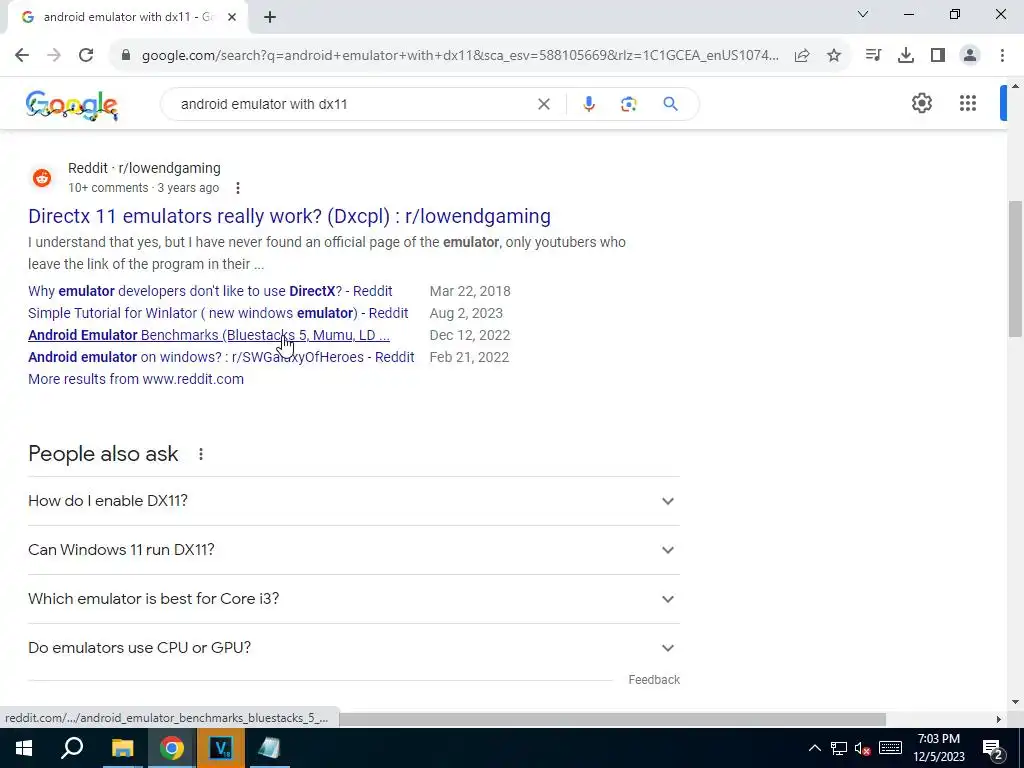Expand 'Which emulator is best for Core i3?'

coord(354,599)
